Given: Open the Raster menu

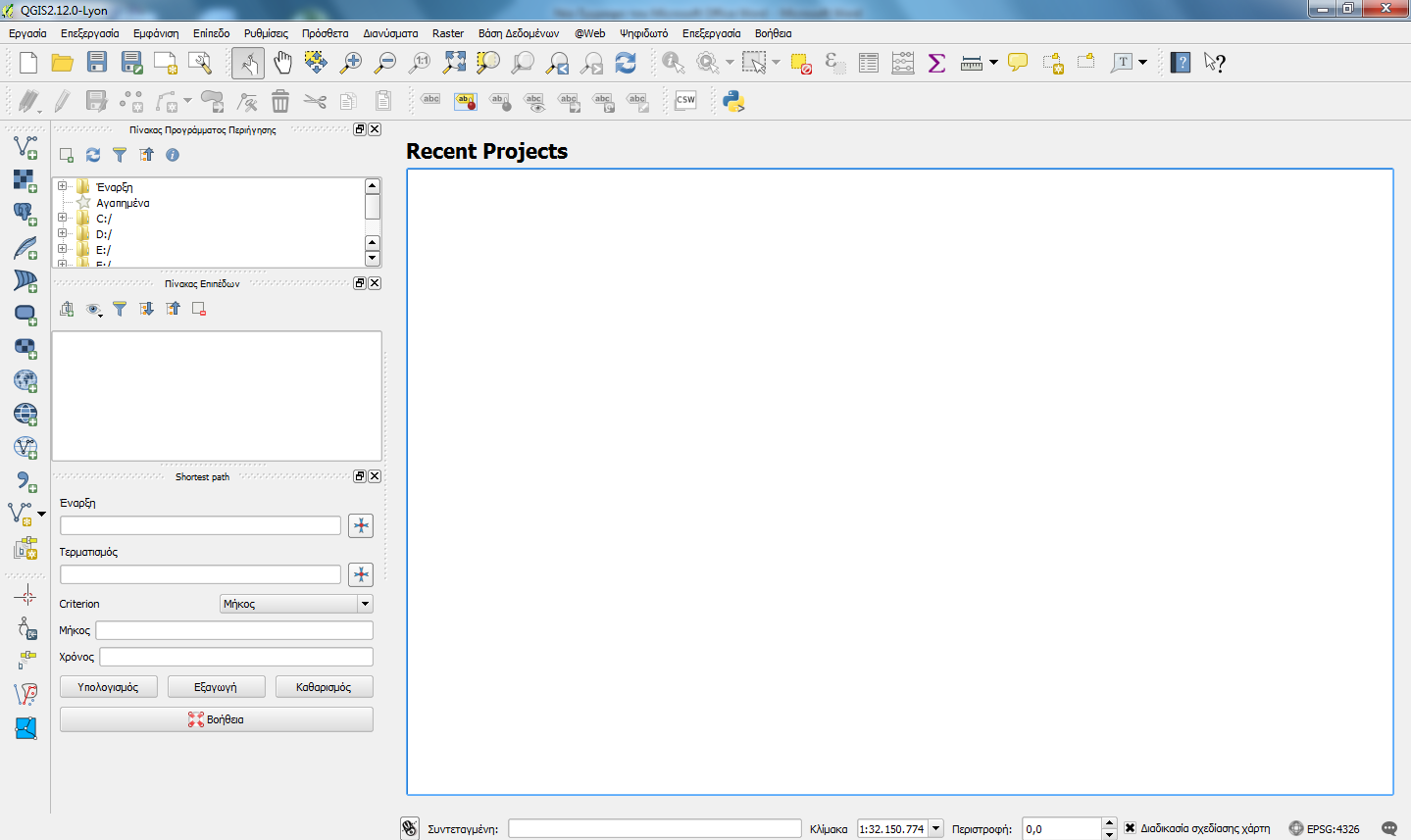Looking at the screenshot, I should click(448, 33).
